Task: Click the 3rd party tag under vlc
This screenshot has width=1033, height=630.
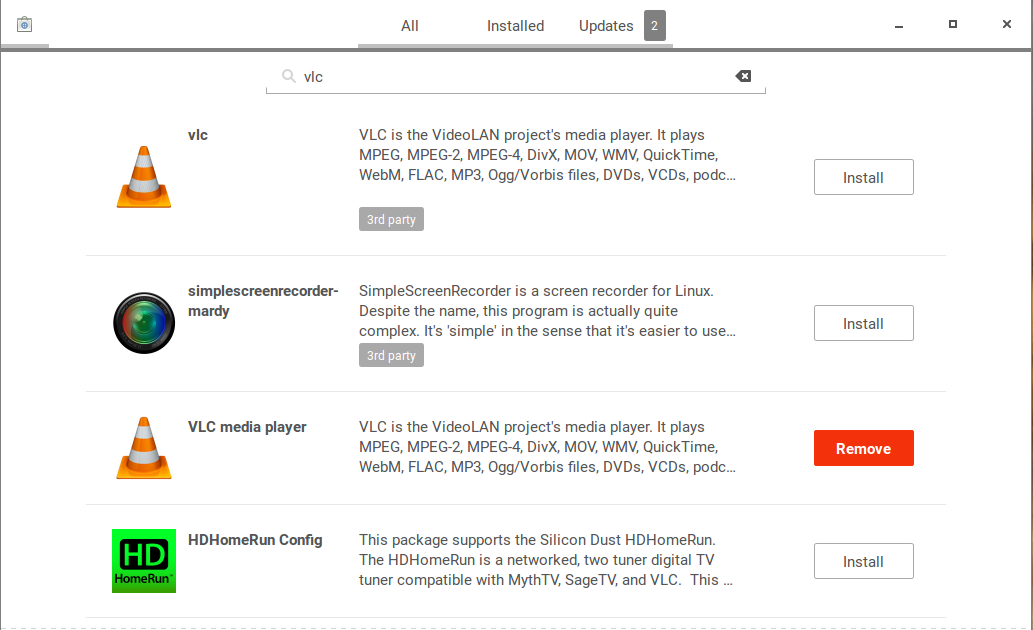Action: (391, 219)
